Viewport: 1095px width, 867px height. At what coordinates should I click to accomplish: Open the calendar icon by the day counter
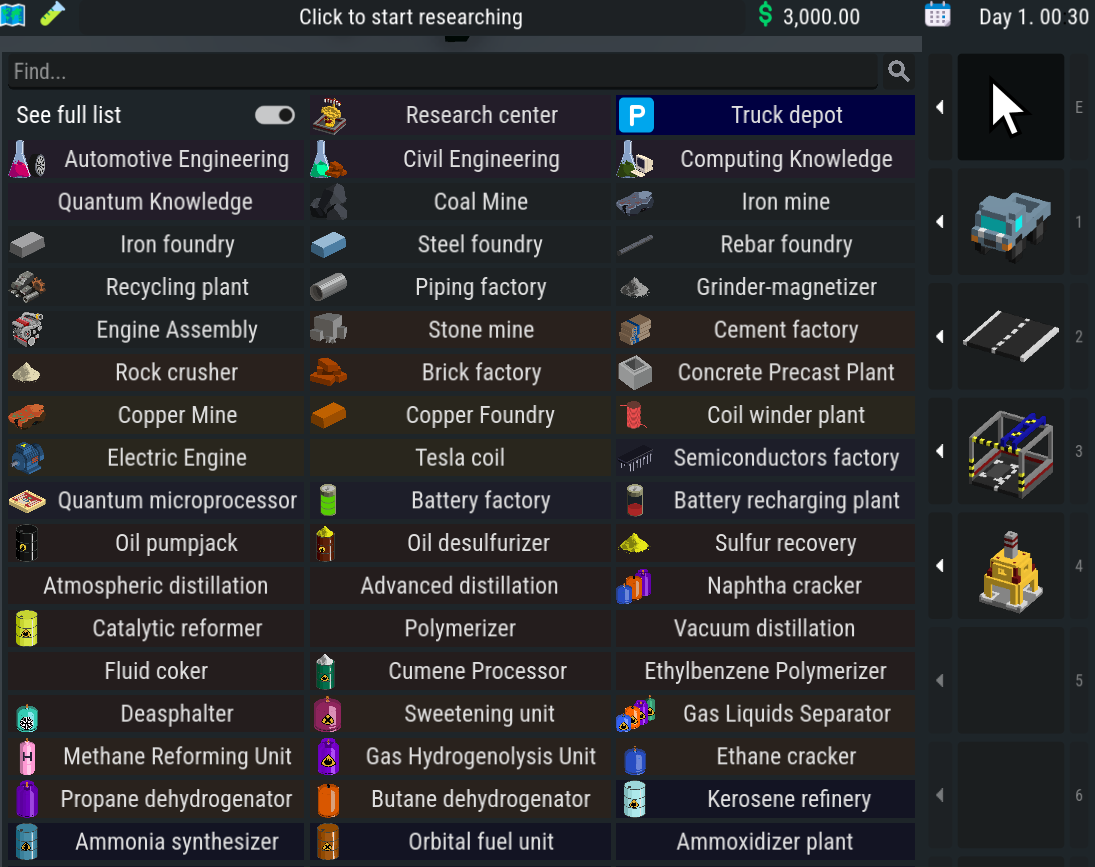pos(937,15)
